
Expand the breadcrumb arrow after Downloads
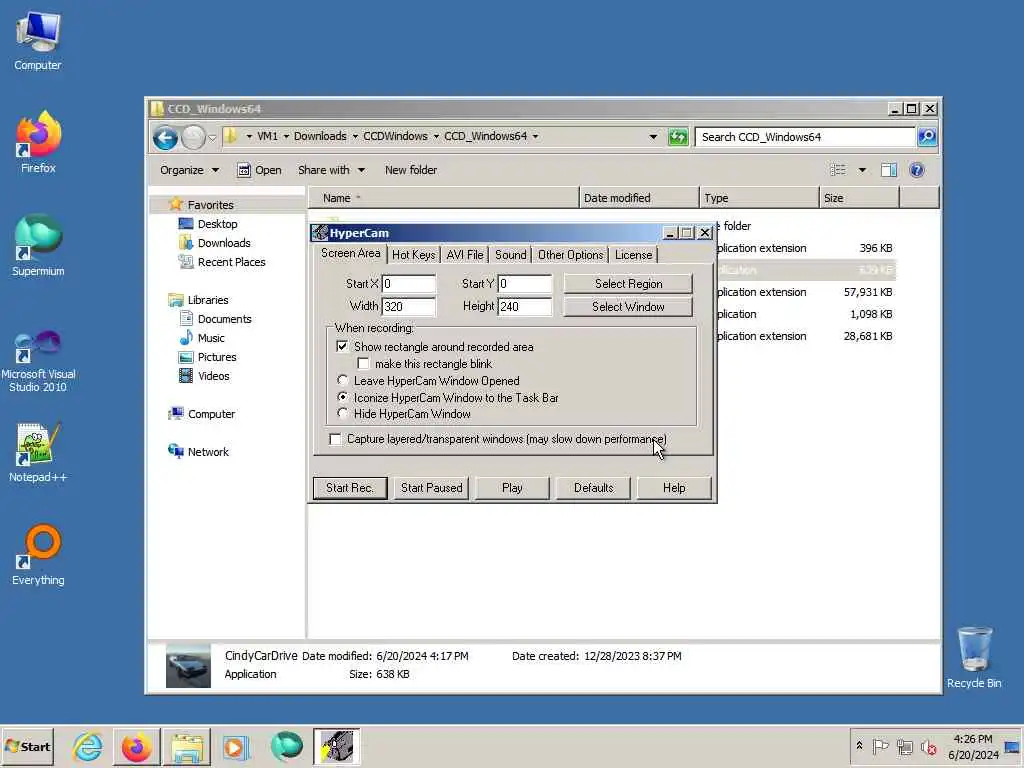(355, 136)
